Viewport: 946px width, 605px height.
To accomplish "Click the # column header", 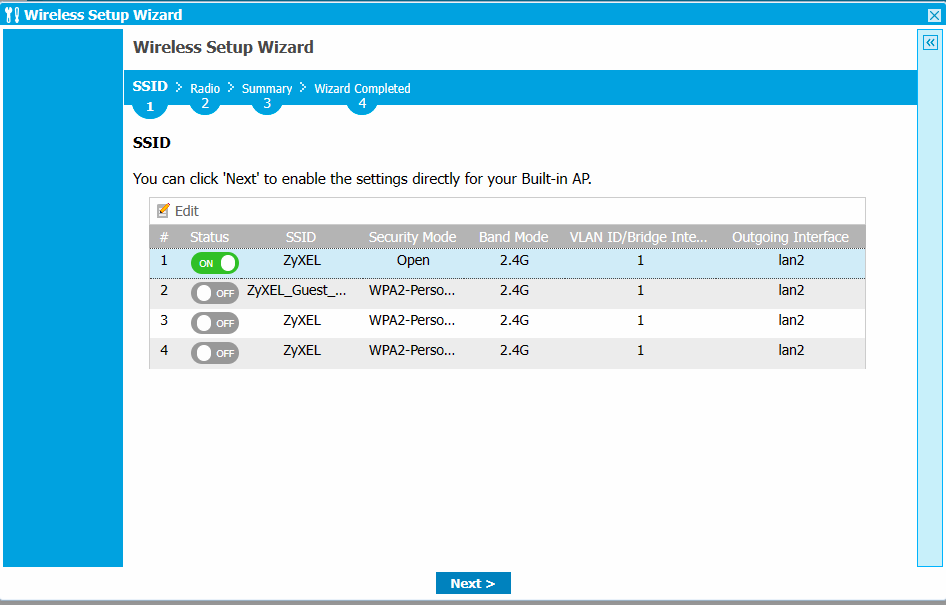I will tap(164, 237).
